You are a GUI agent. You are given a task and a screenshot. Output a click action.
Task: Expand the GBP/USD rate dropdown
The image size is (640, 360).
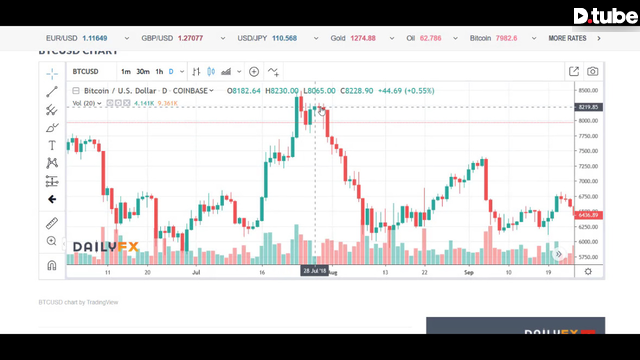click(223, 38)
